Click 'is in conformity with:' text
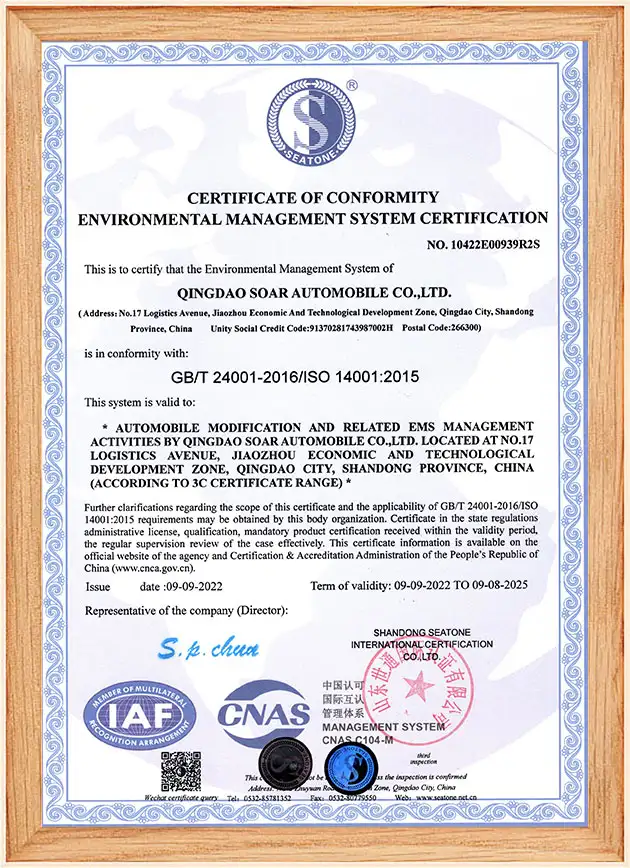The height and width of the screenshot is (868, 630). 136,353
